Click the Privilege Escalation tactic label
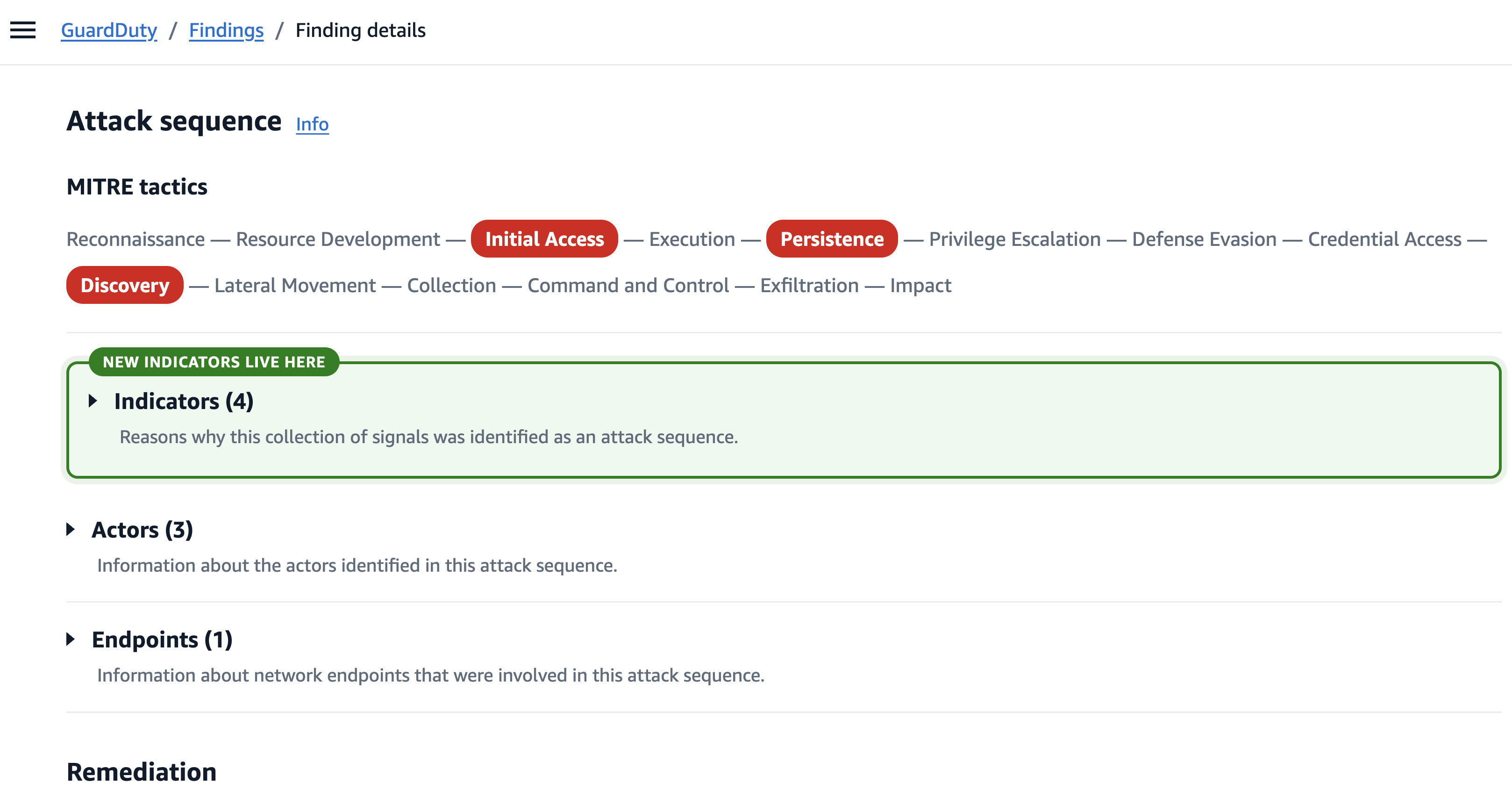1512x790 pixels. click(x=1015, y=239)
